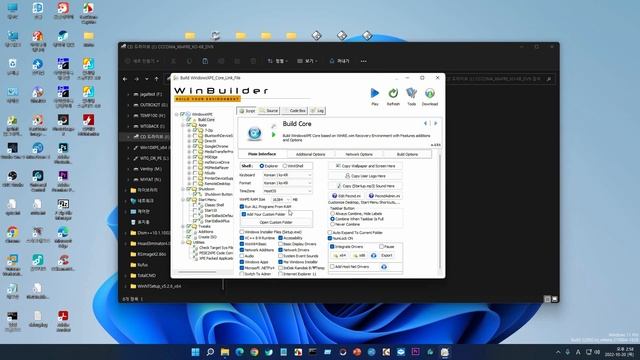This screenshot has width=640, height=360.
Task: Go to previous script with left arrow
Action: pos(425,123)
